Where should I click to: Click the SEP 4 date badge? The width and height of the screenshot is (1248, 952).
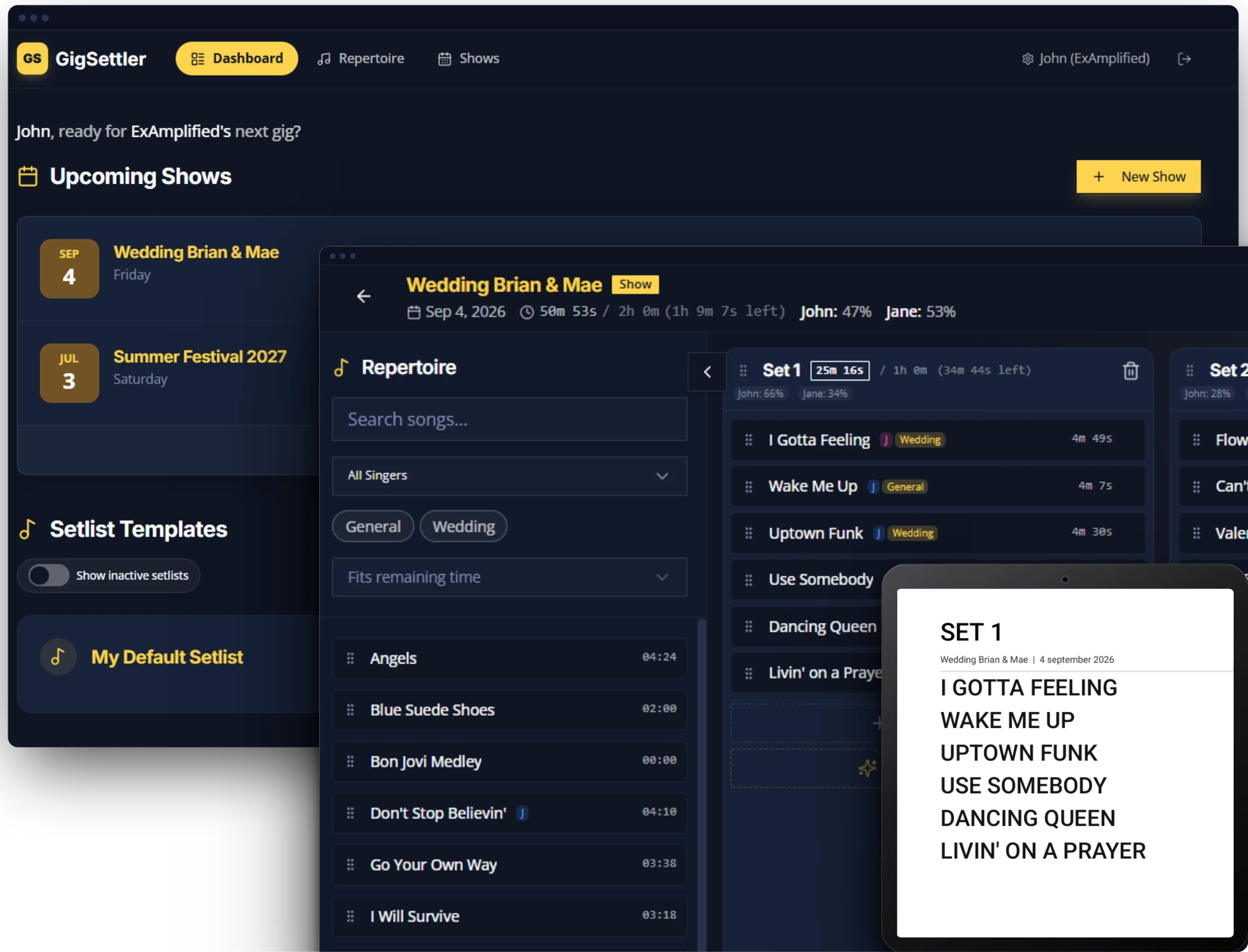coord(69,269)
